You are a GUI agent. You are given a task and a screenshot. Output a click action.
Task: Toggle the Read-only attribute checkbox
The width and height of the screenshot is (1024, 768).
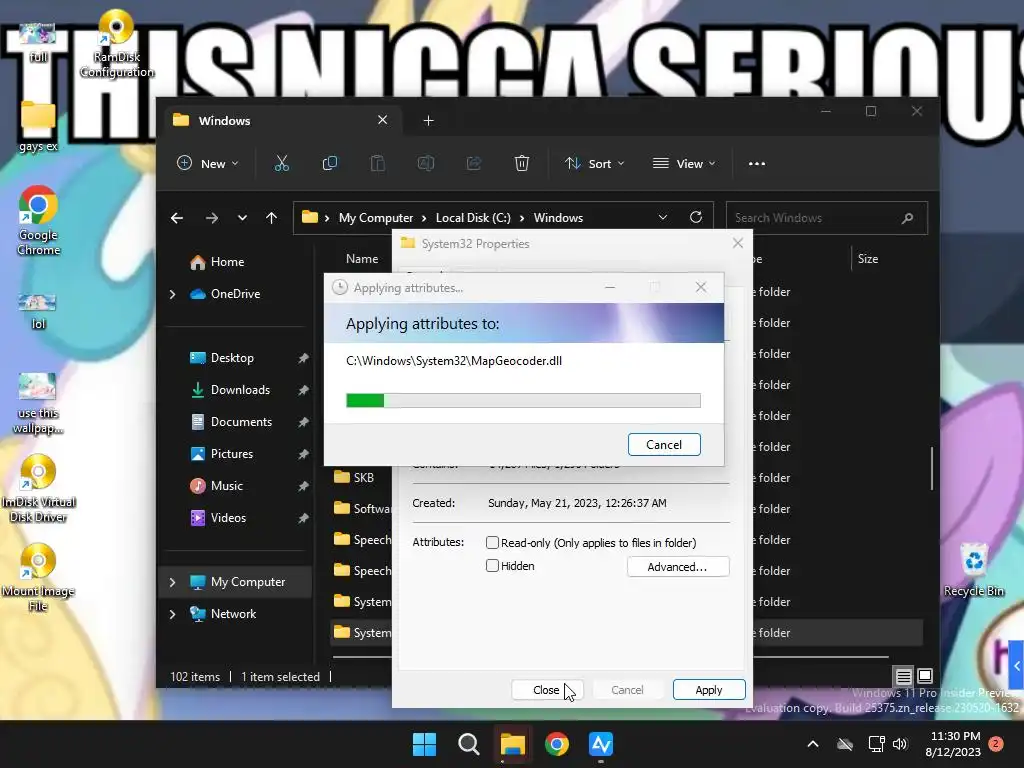[x=492, y=543]
